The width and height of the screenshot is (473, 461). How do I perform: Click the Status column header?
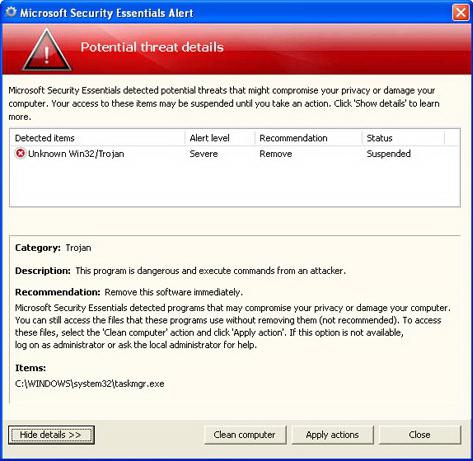click(x=403, y=138)
